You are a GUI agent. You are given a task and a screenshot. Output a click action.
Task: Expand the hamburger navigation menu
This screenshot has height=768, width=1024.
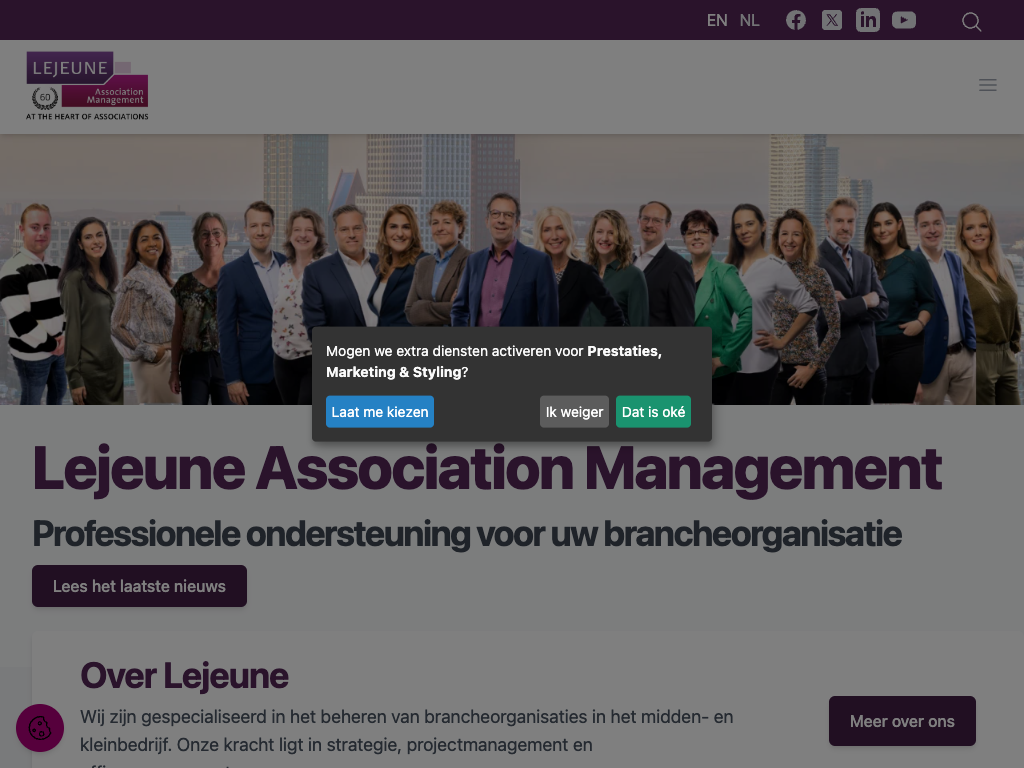tap(987, 85)
